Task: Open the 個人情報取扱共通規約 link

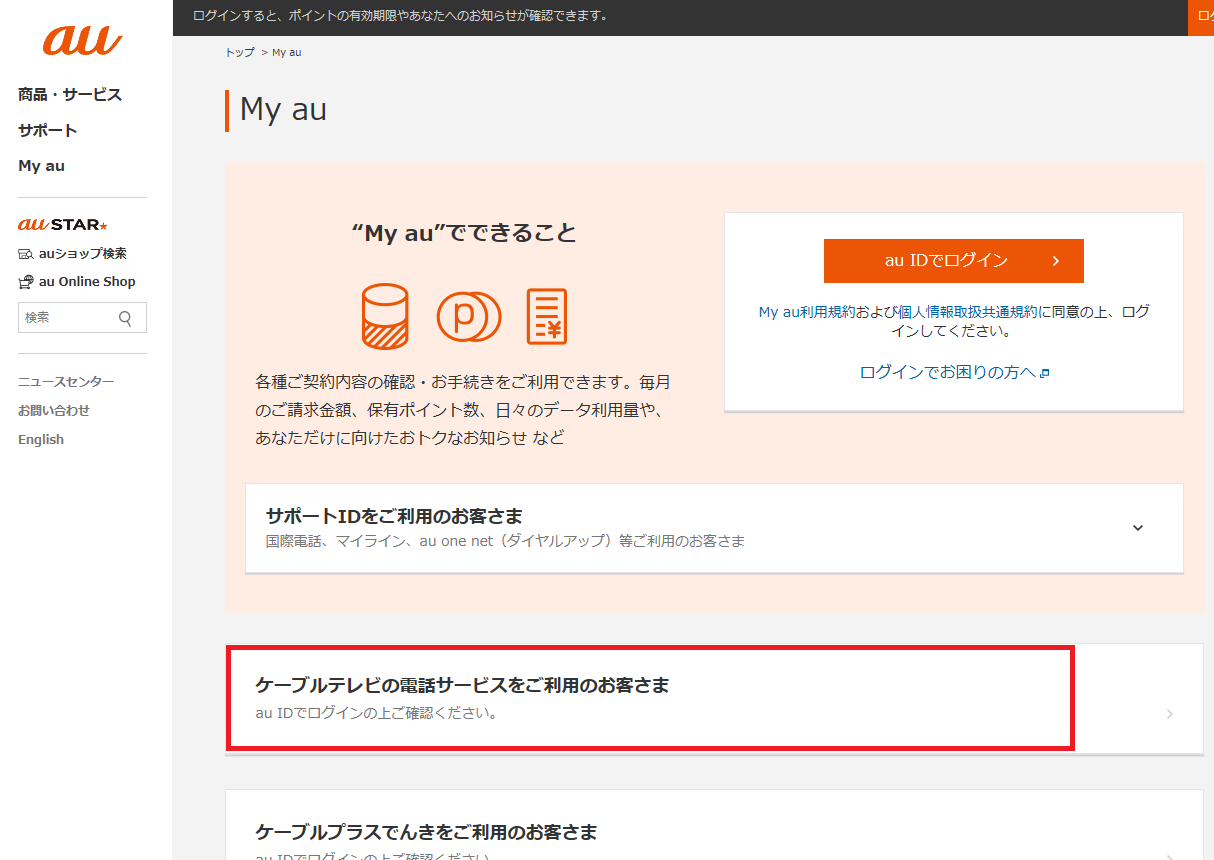Action: point(968,312)
